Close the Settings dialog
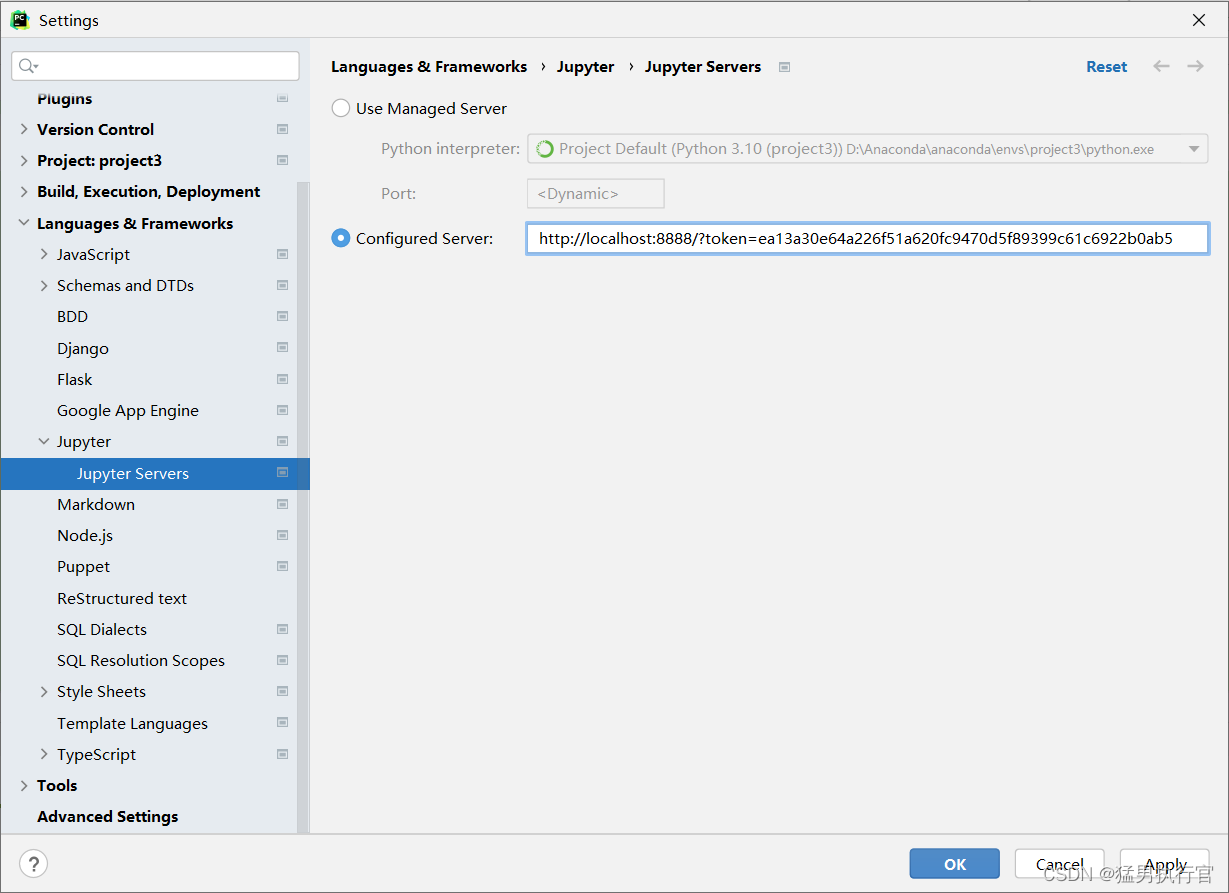The height and width of the screenshot is (893, 1229). click(x=1198, y=20)
